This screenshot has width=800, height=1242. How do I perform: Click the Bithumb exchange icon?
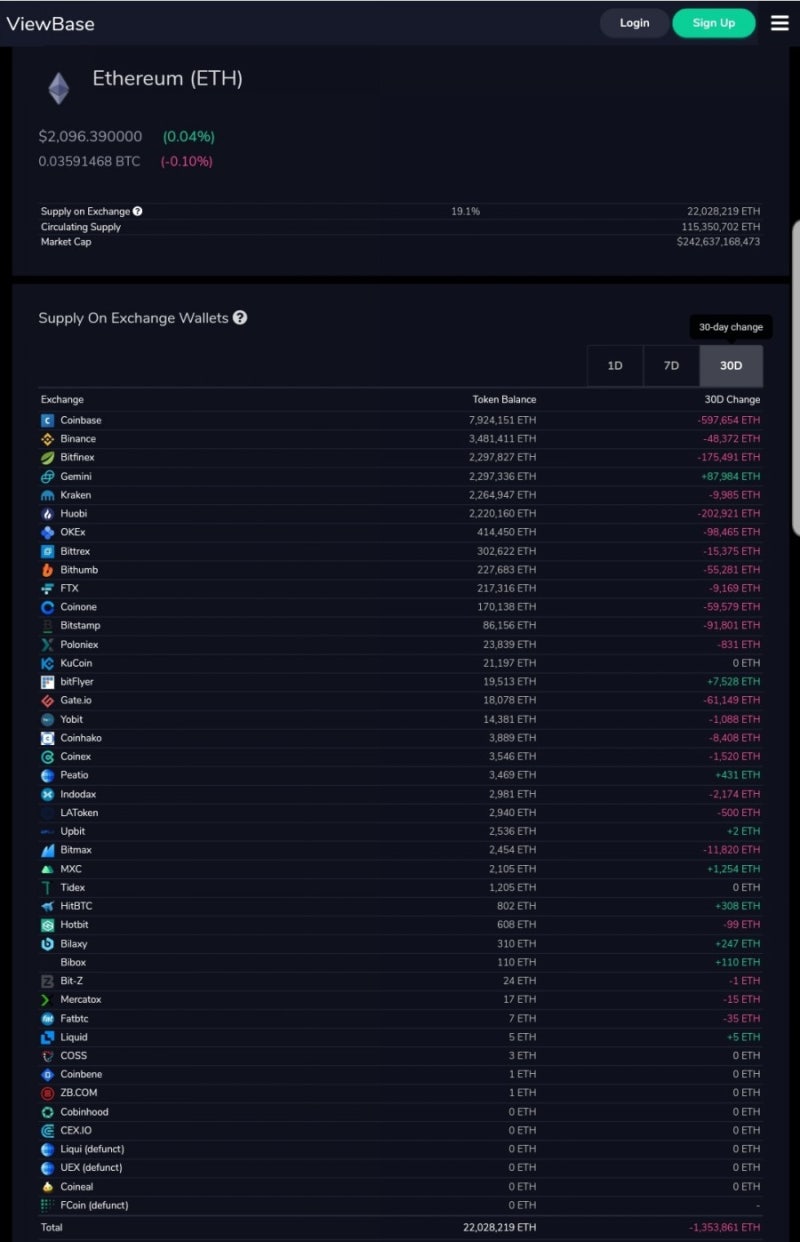47,570
